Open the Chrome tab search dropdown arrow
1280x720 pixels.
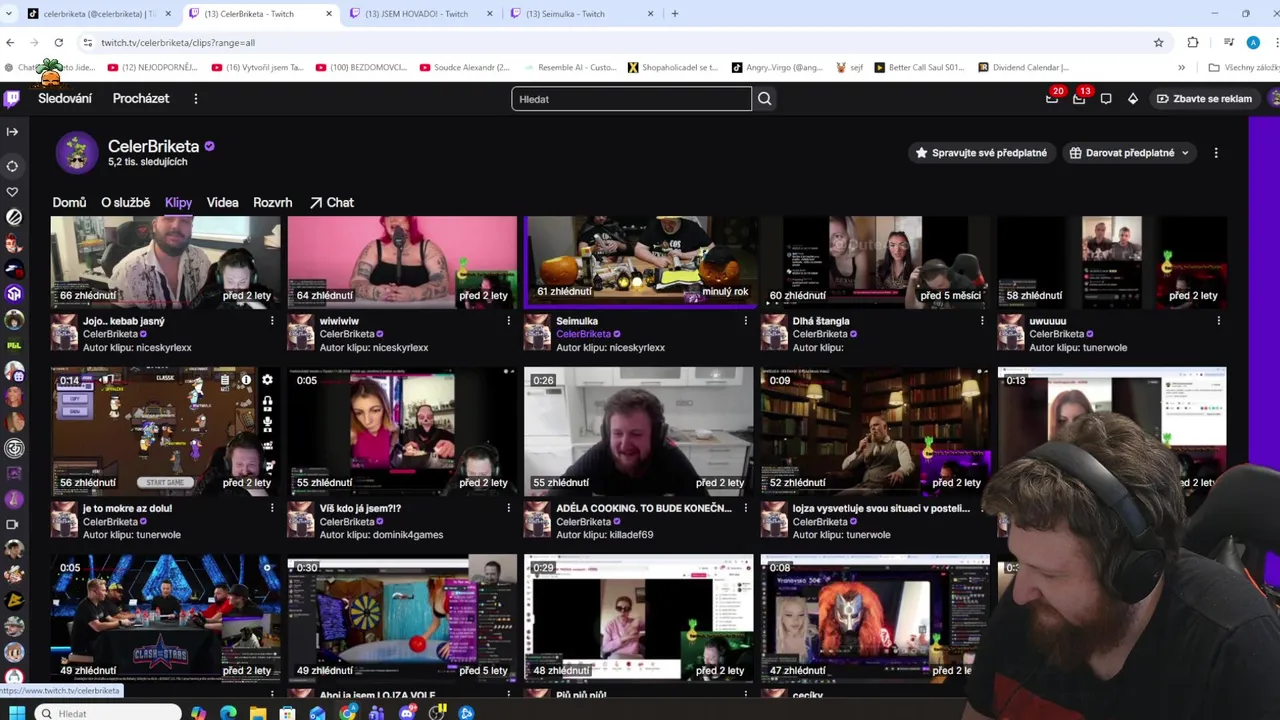(x=10, y=14)
